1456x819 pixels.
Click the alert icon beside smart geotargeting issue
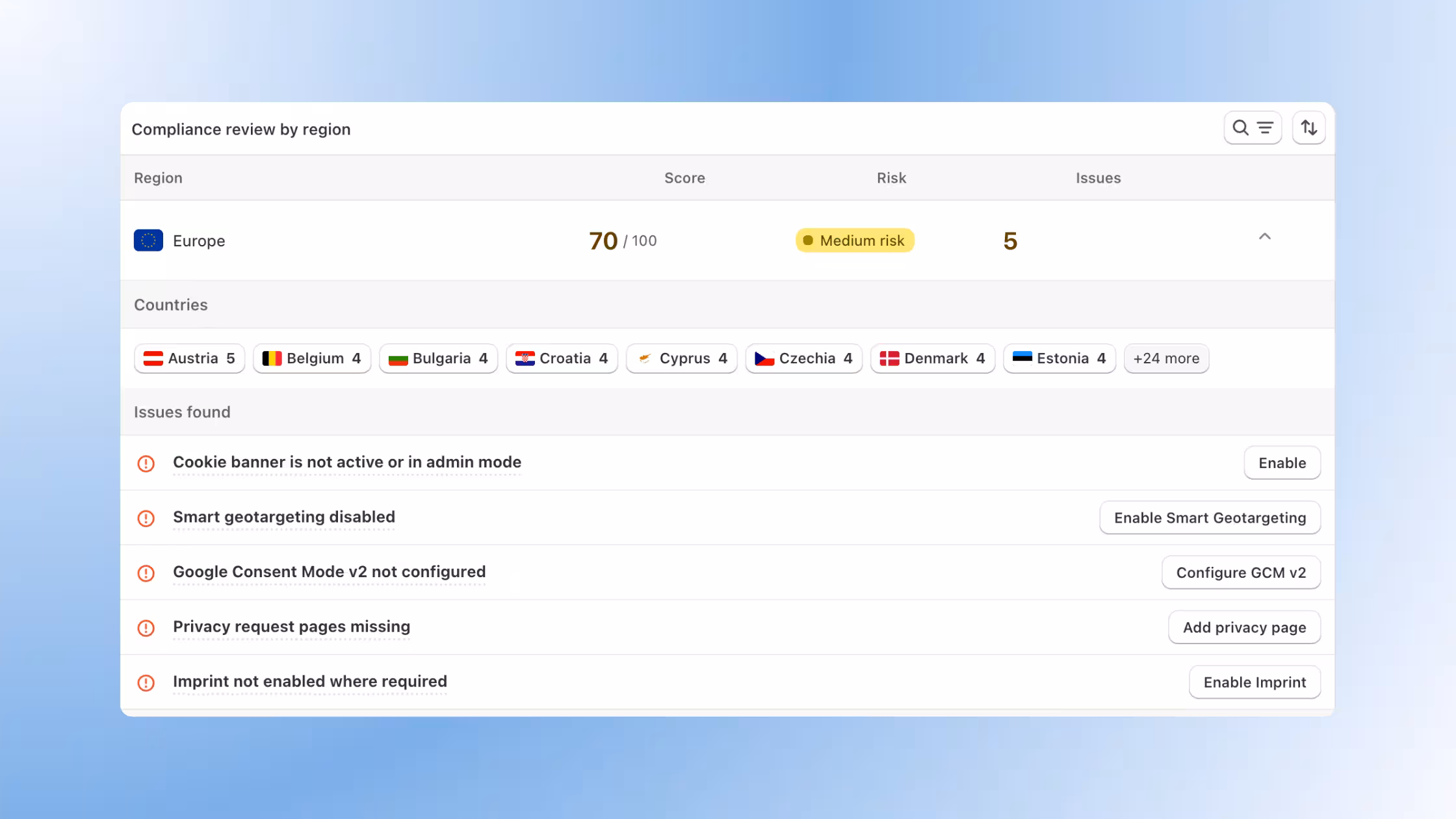pos(146,518)
